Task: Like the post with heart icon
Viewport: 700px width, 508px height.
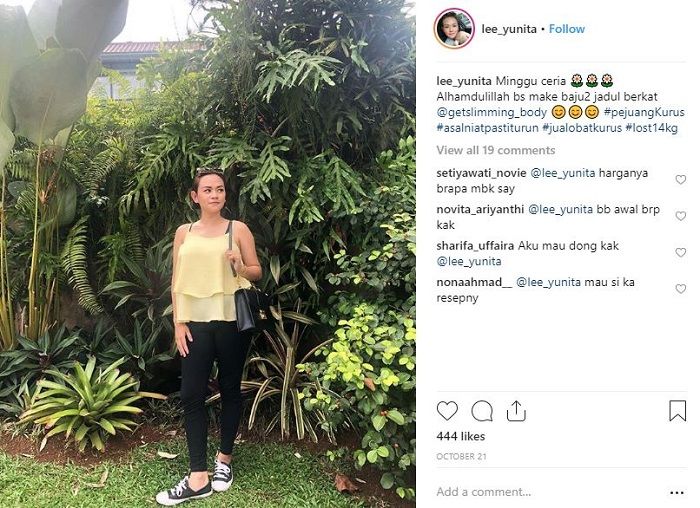Action: coord(447,411)
